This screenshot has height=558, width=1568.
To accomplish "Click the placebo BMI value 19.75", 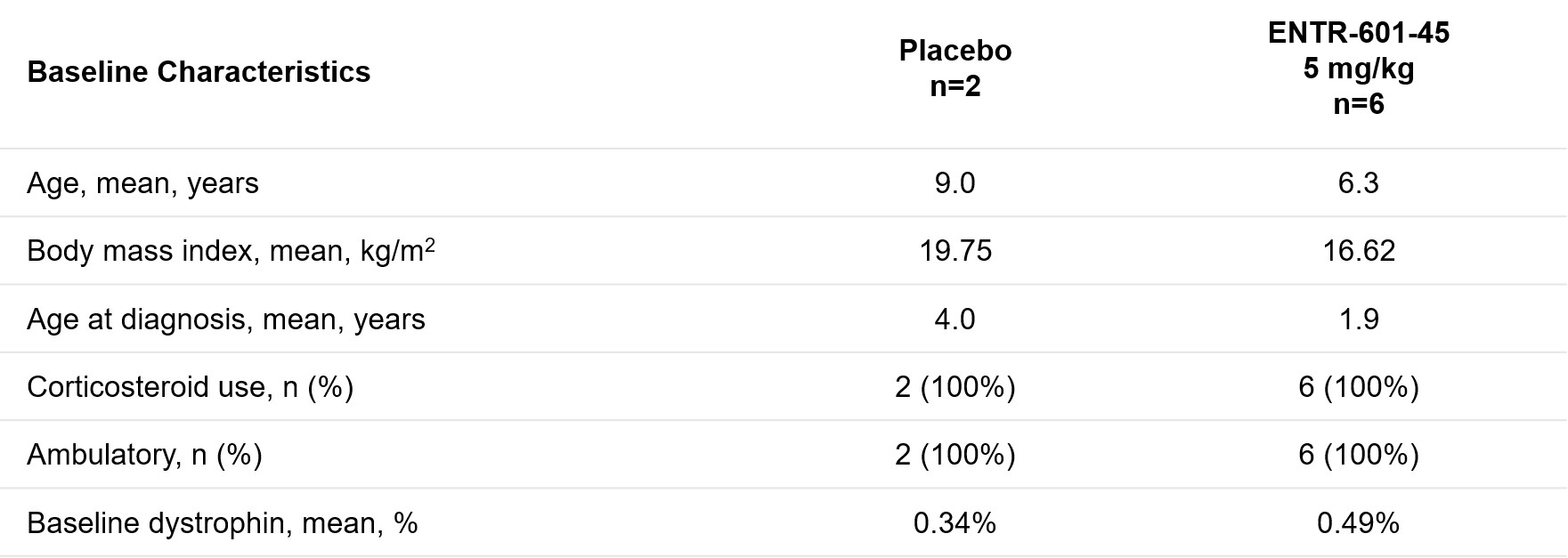I will [955, 251].
